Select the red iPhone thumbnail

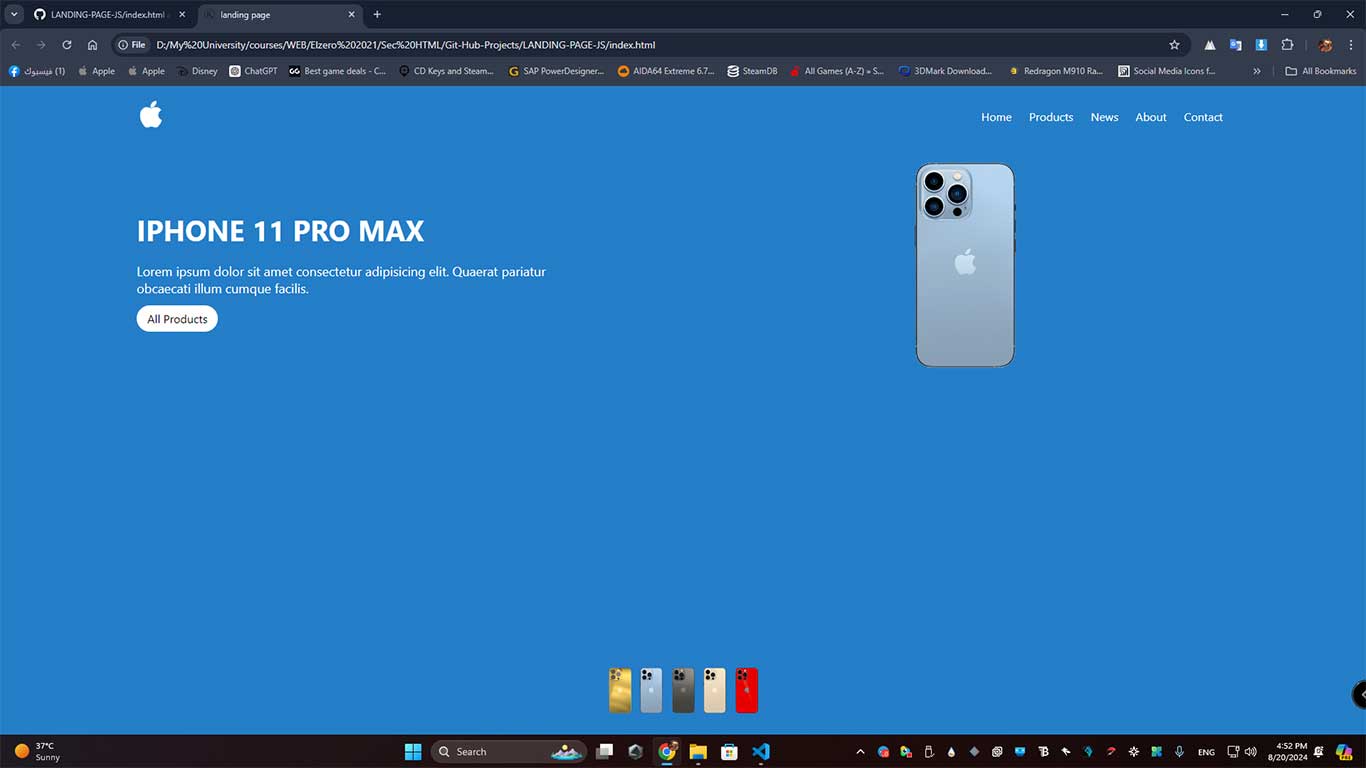[746, 690]
